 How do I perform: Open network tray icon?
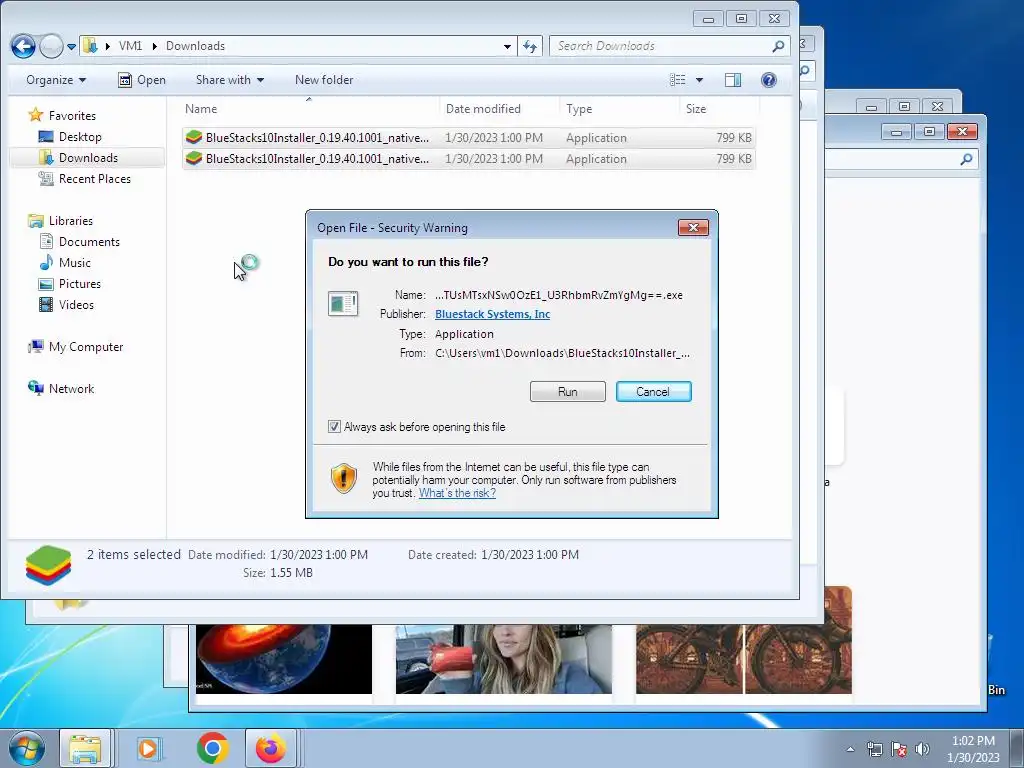point(874,749)
